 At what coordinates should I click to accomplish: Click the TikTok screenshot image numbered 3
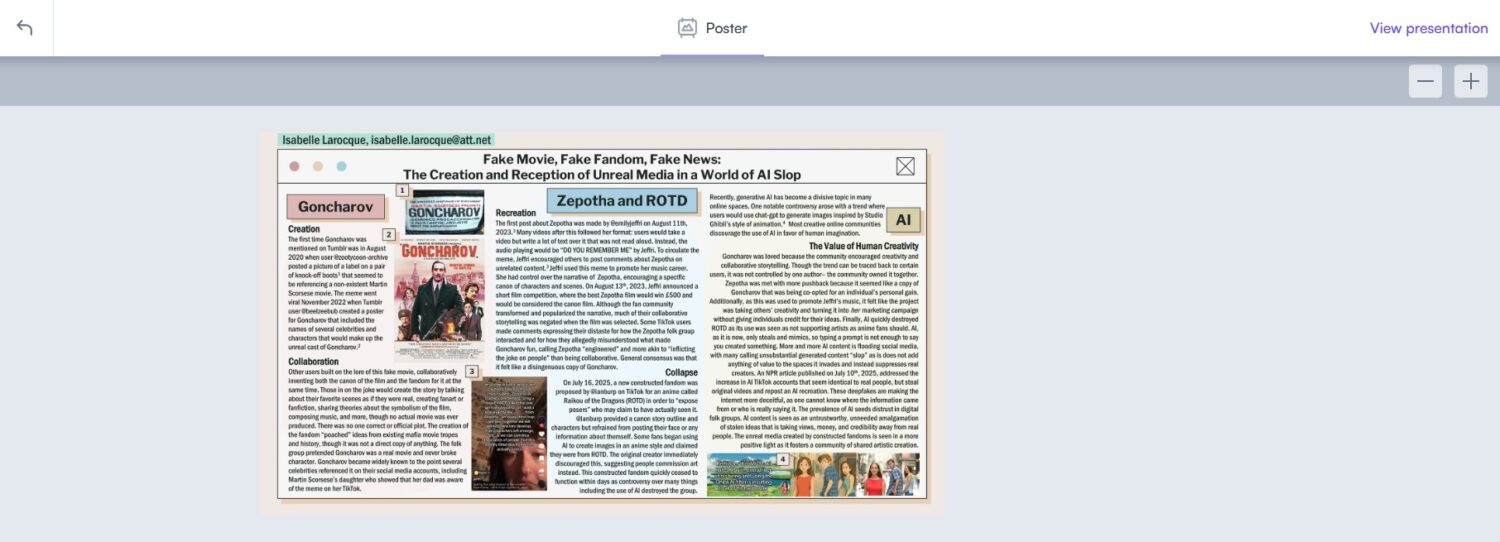coord(509,433)
